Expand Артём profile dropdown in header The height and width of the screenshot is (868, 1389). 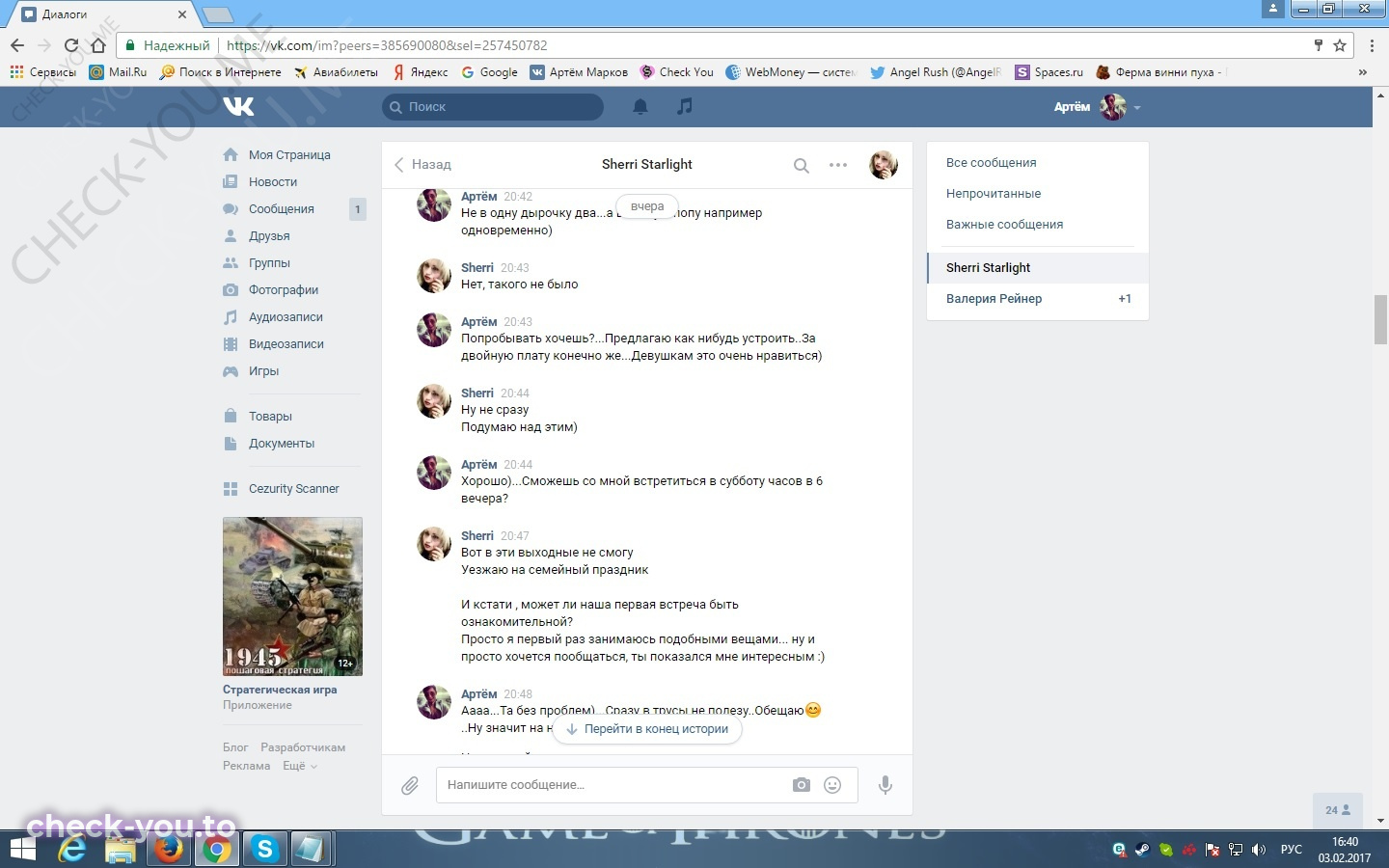pyautogui.click(x=1098, y=107)
